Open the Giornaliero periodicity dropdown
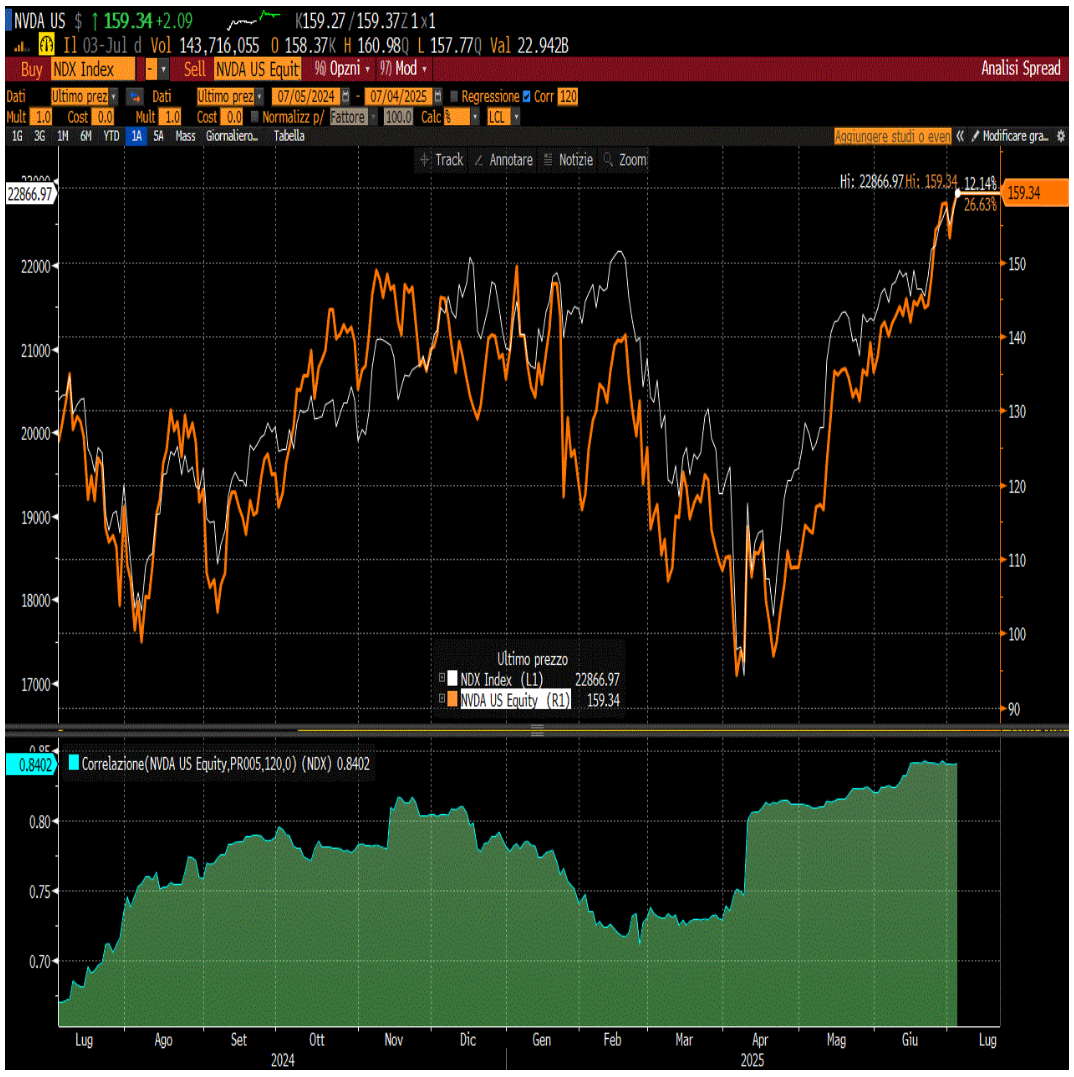This screenshot has height=1077, width=1074. point(232,136)
